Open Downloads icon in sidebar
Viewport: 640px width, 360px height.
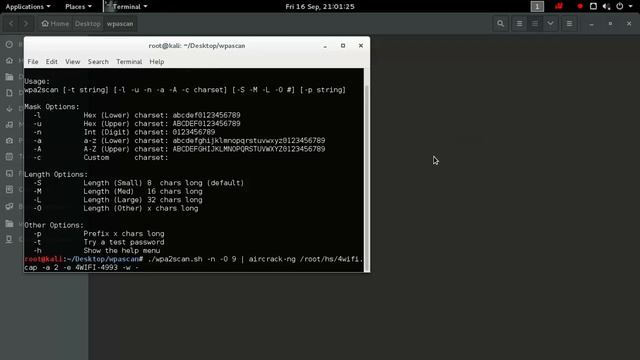coord(9,109)
